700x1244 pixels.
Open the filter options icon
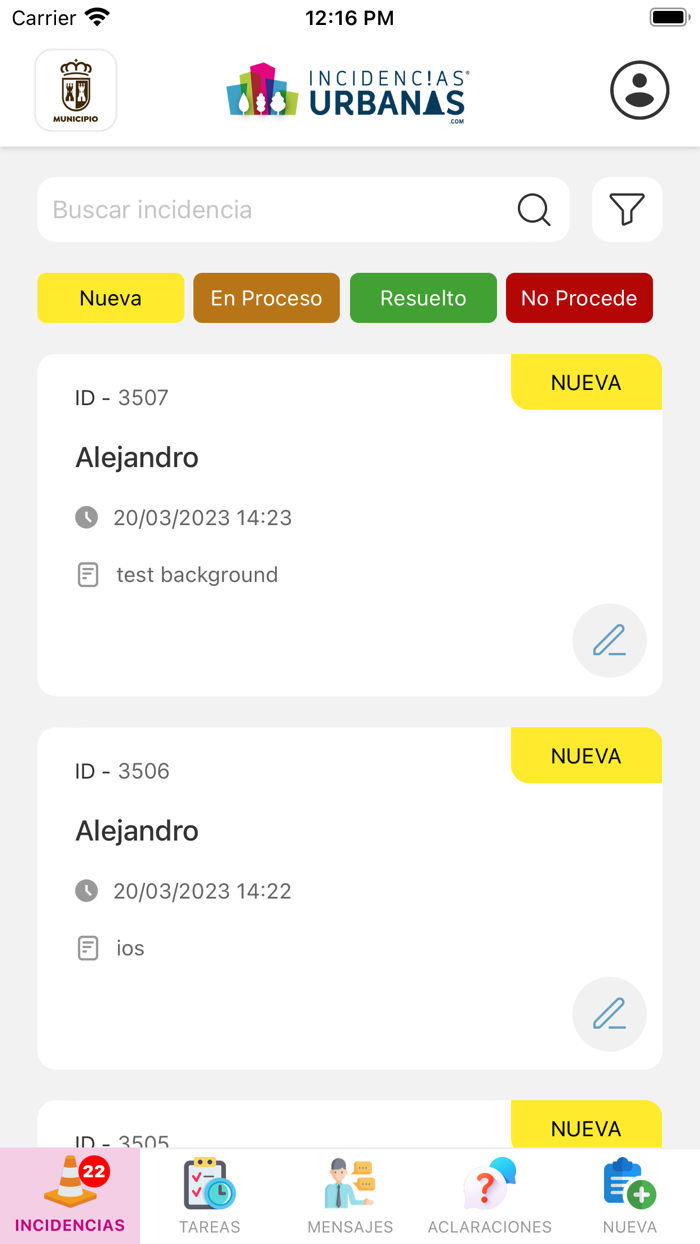point(627,210)
